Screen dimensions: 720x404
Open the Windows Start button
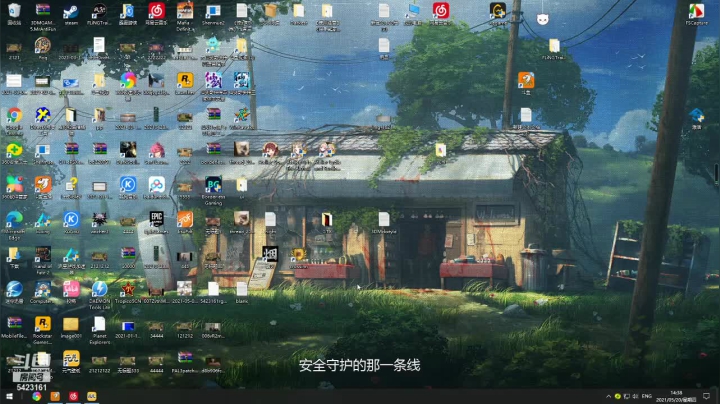point(9,396)
